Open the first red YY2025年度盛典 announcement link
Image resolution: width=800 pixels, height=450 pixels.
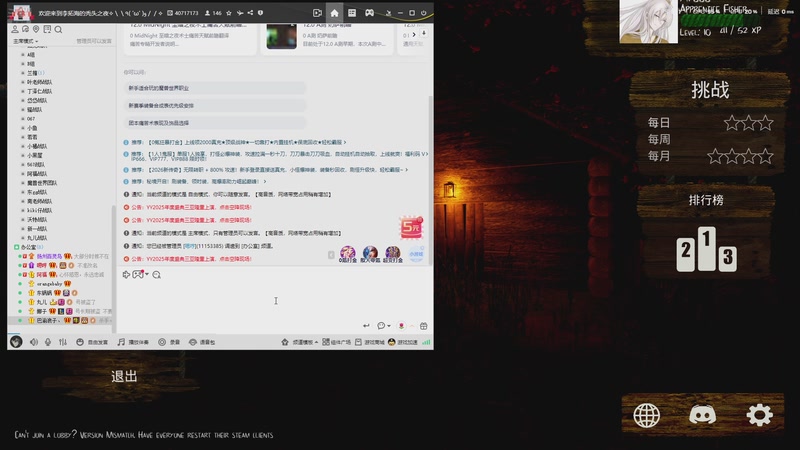click(199, 208)
